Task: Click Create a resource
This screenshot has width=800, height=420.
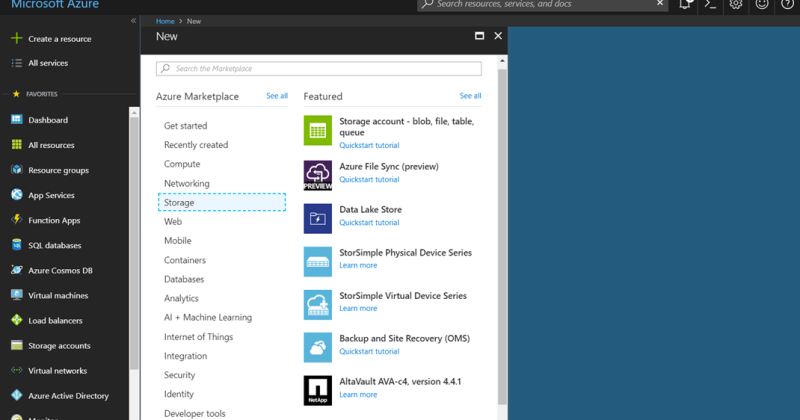Action: [59, 39]
